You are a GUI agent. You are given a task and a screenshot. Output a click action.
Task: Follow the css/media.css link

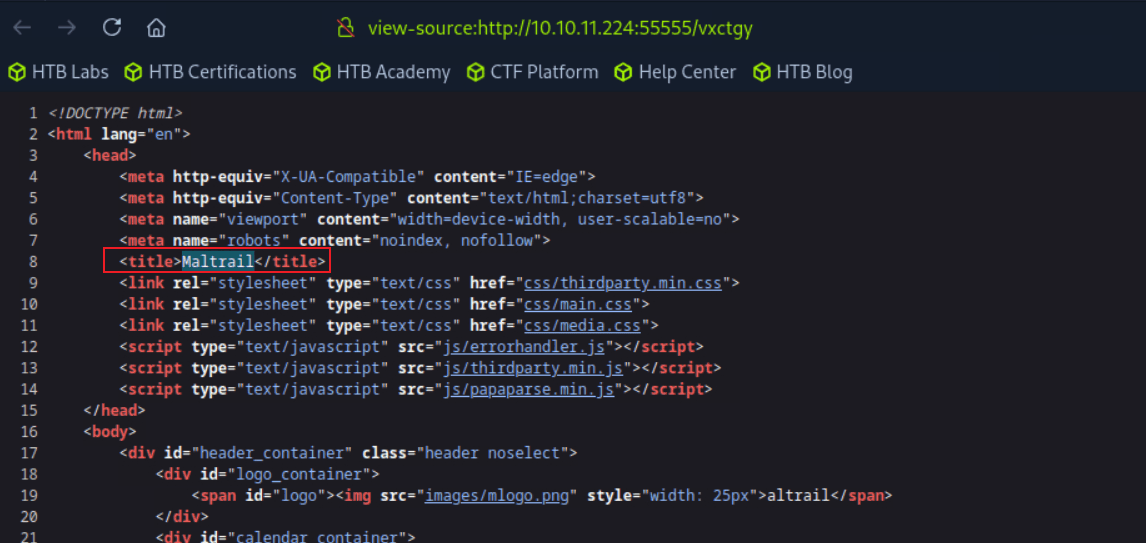point(585,325)
